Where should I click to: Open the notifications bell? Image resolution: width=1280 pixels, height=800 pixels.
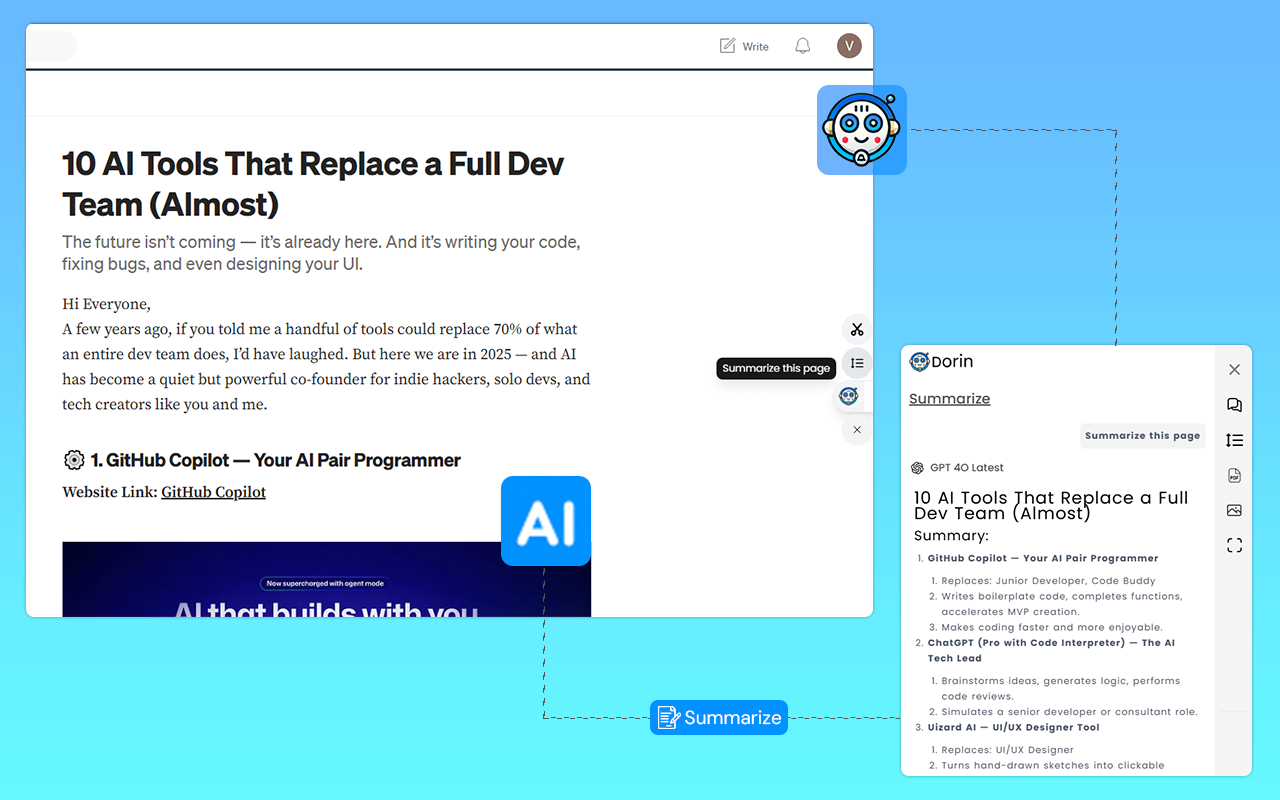point(802,46)
